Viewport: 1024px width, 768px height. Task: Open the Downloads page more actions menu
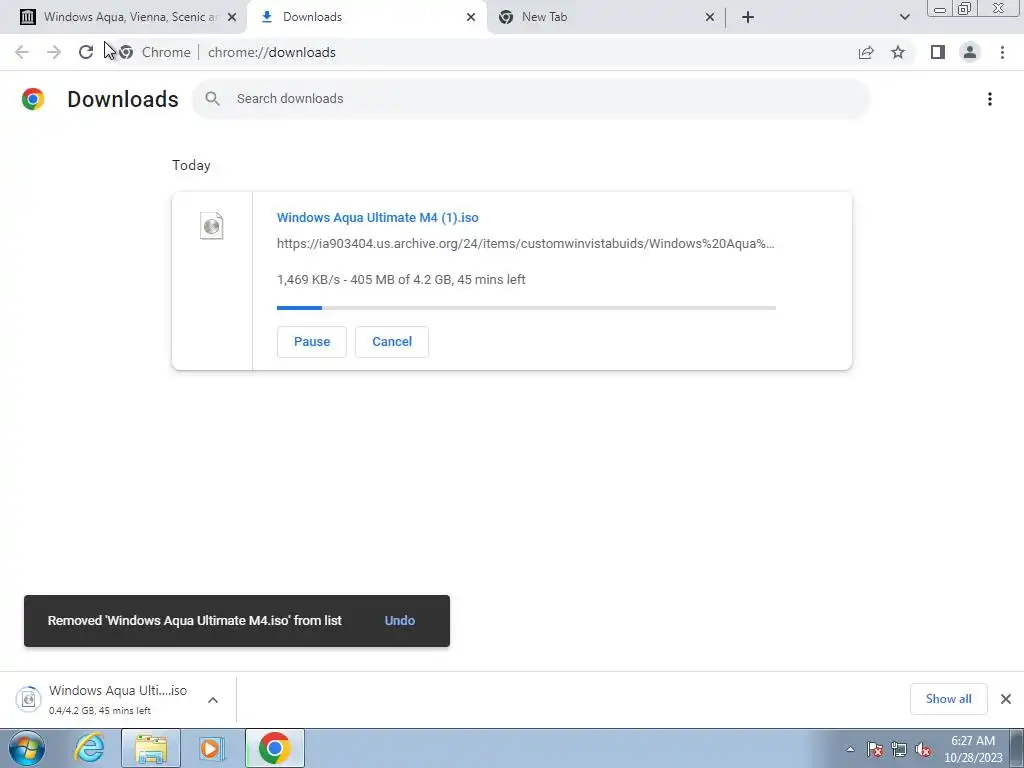(x=990, y=99)
